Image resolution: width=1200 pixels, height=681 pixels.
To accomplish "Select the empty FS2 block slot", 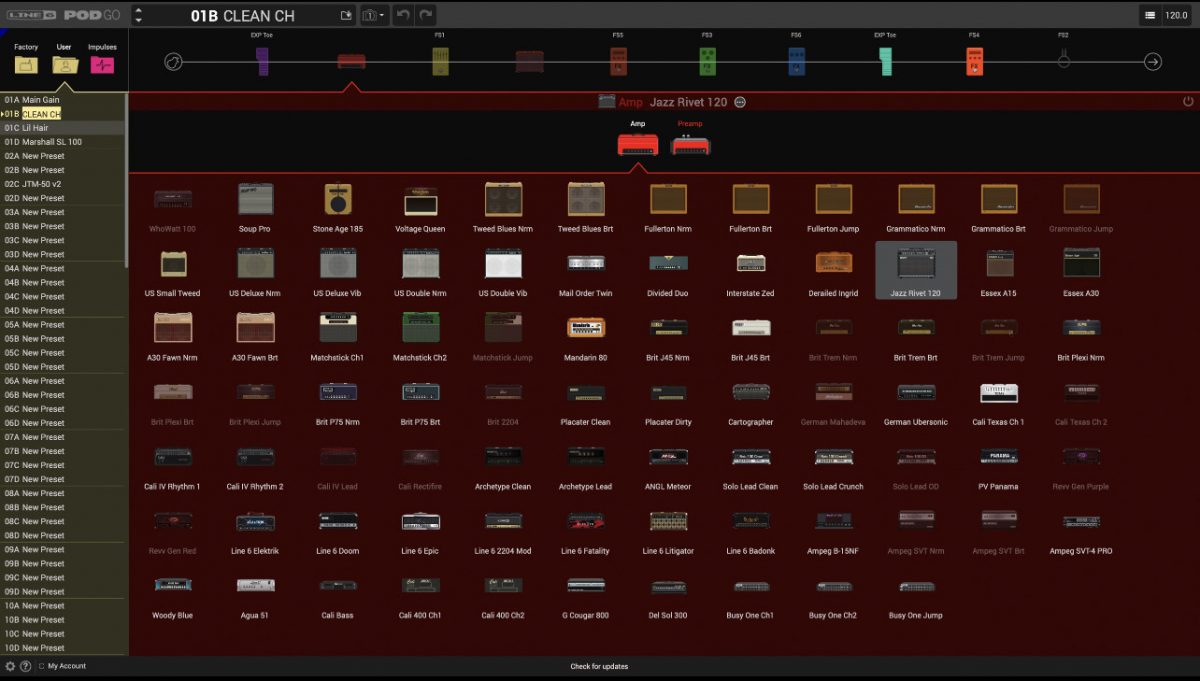I will click(x=1063, y=60).
